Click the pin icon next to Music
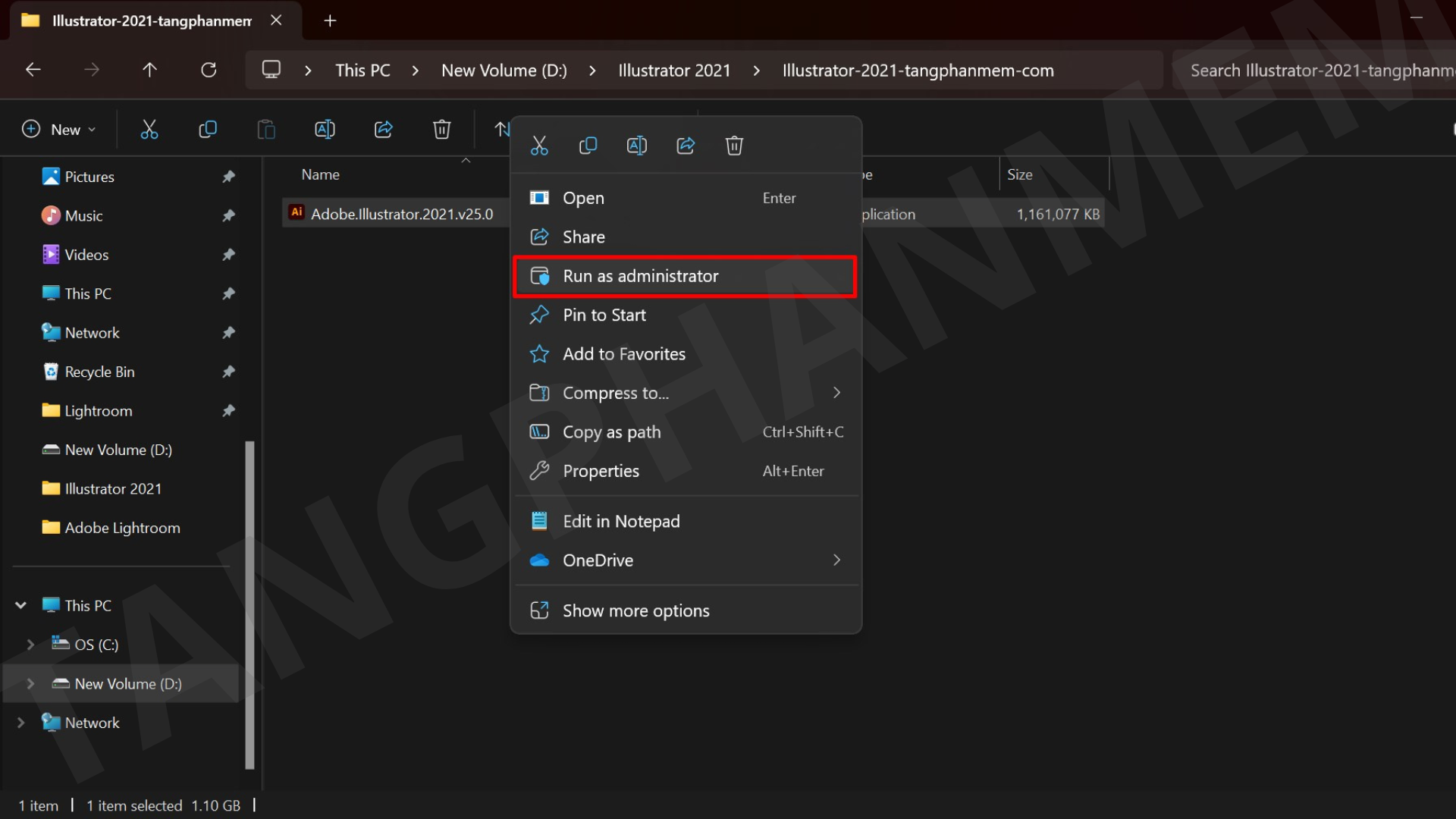1456x819 pixels. tap(228, 216)
